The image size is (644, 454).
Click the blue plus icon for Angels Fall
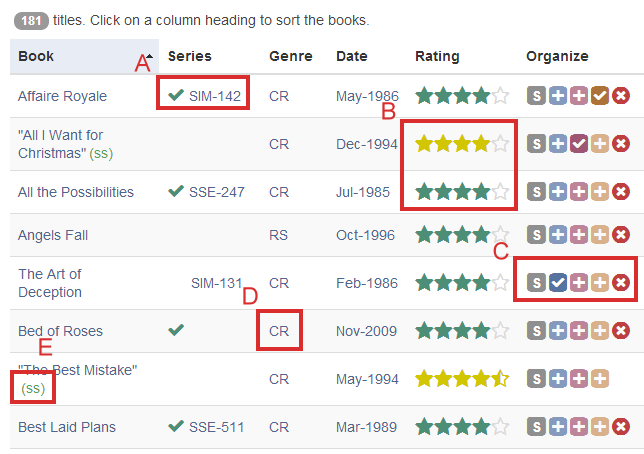tap(558, 235)
